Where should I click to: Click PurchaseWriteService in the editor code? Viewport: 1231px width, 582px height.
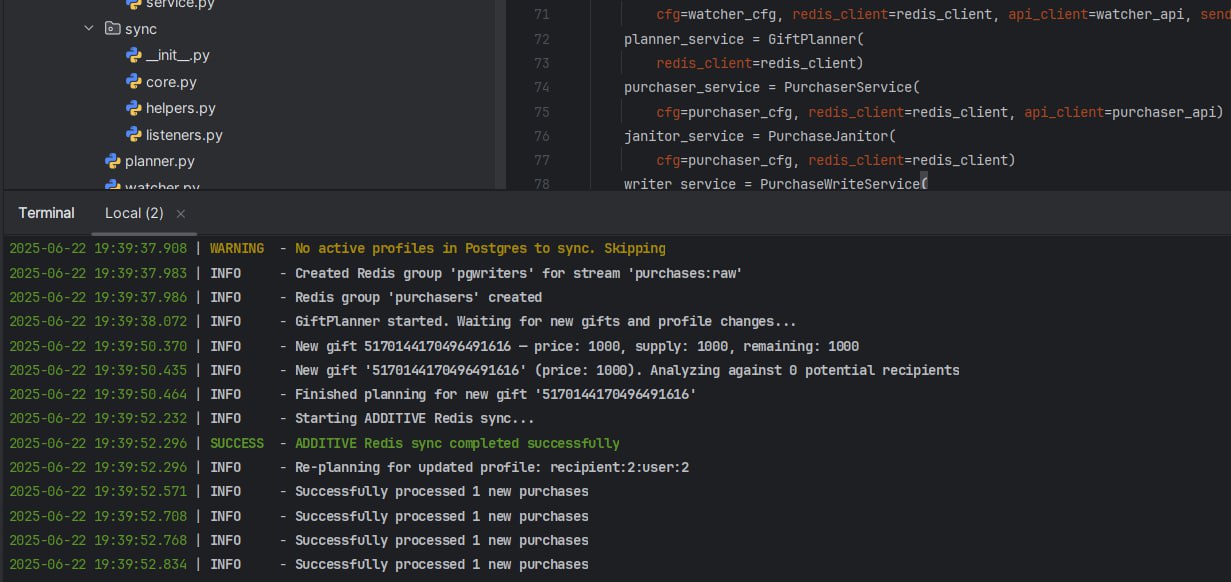click(x=839, y=184)
